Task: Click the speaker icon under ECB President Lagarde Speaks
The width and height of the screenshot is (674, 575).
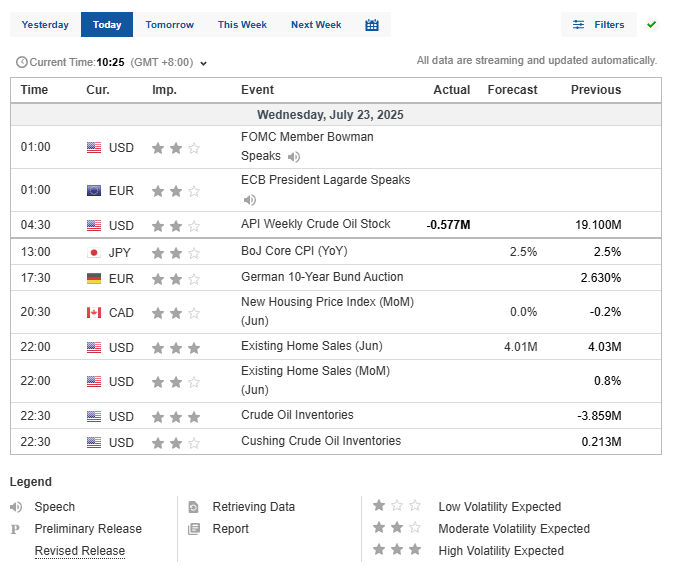Action: [x=249, y=200]
